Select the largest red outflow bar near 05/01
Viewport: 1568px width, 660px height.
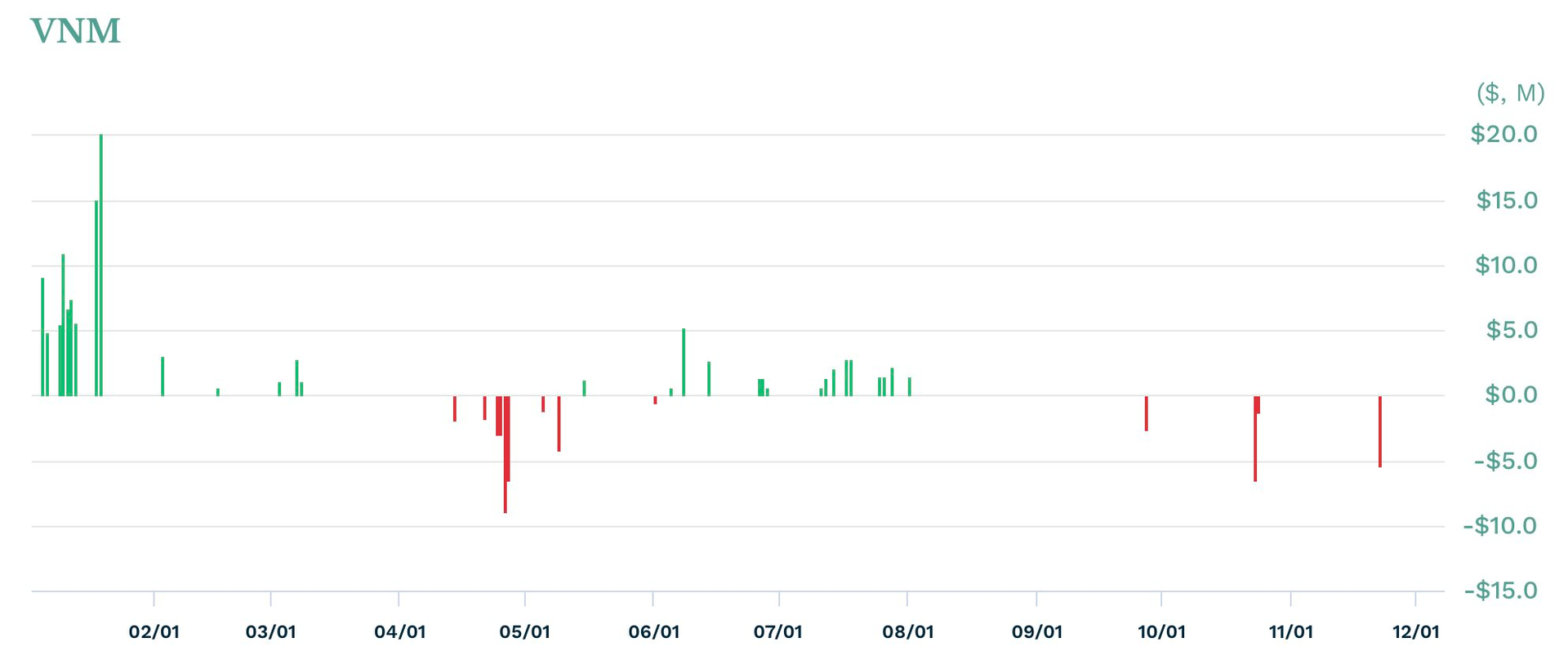click(506, 454)
